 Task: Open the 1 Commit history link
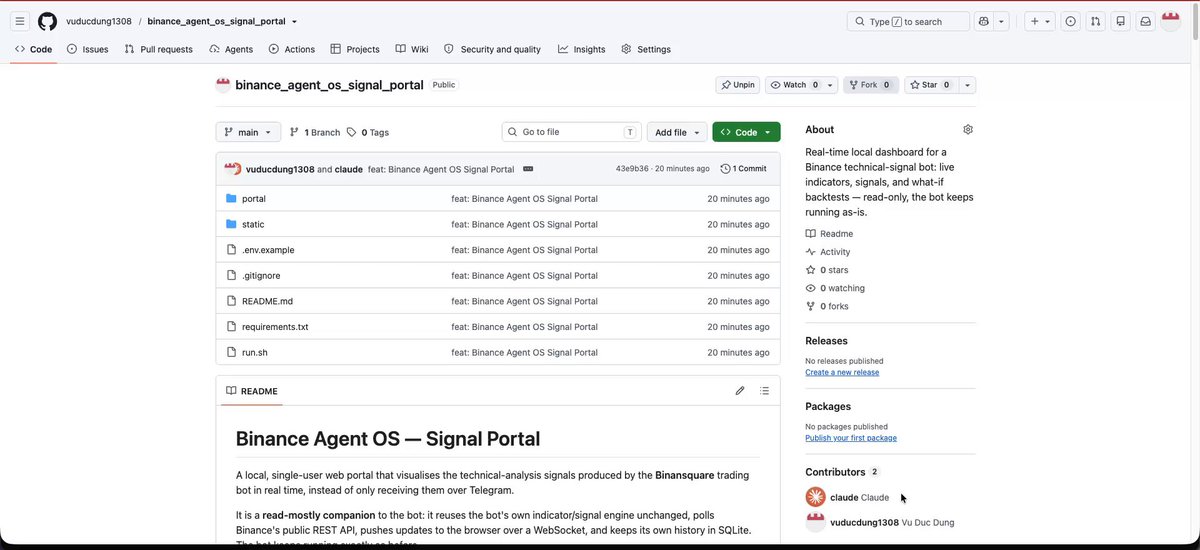pos(743,169)
